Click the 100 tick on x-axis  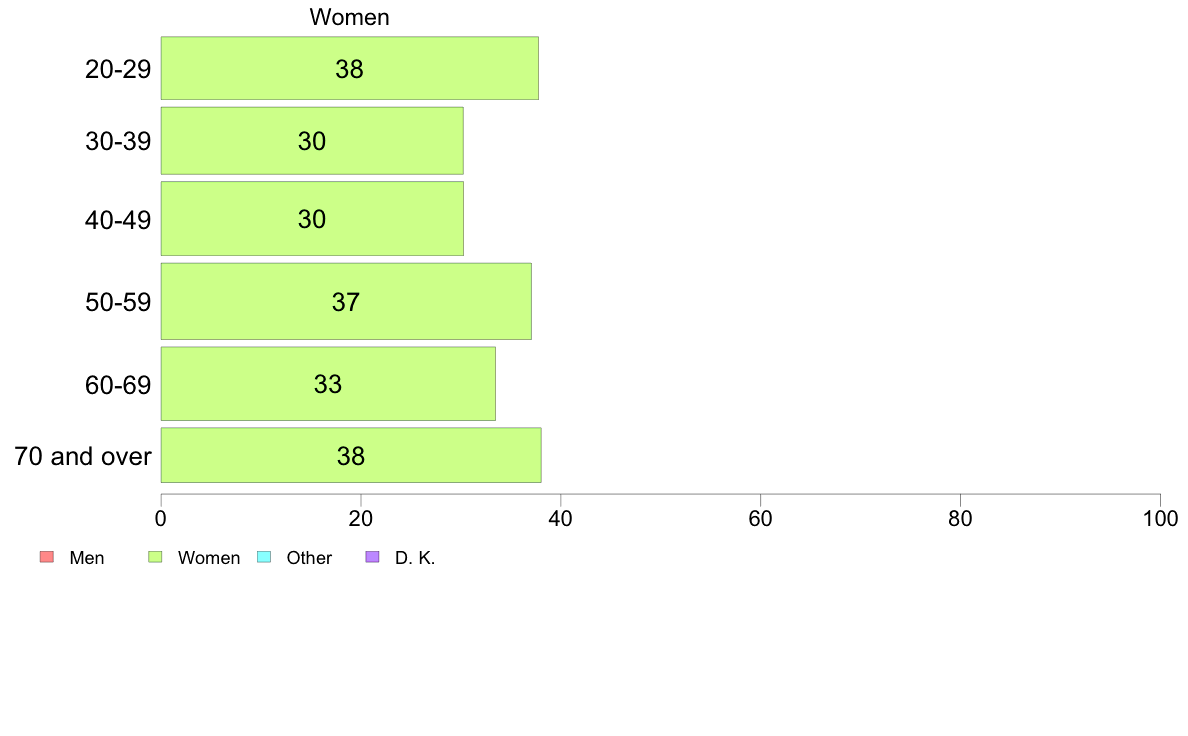click(x=1160, y=518)
